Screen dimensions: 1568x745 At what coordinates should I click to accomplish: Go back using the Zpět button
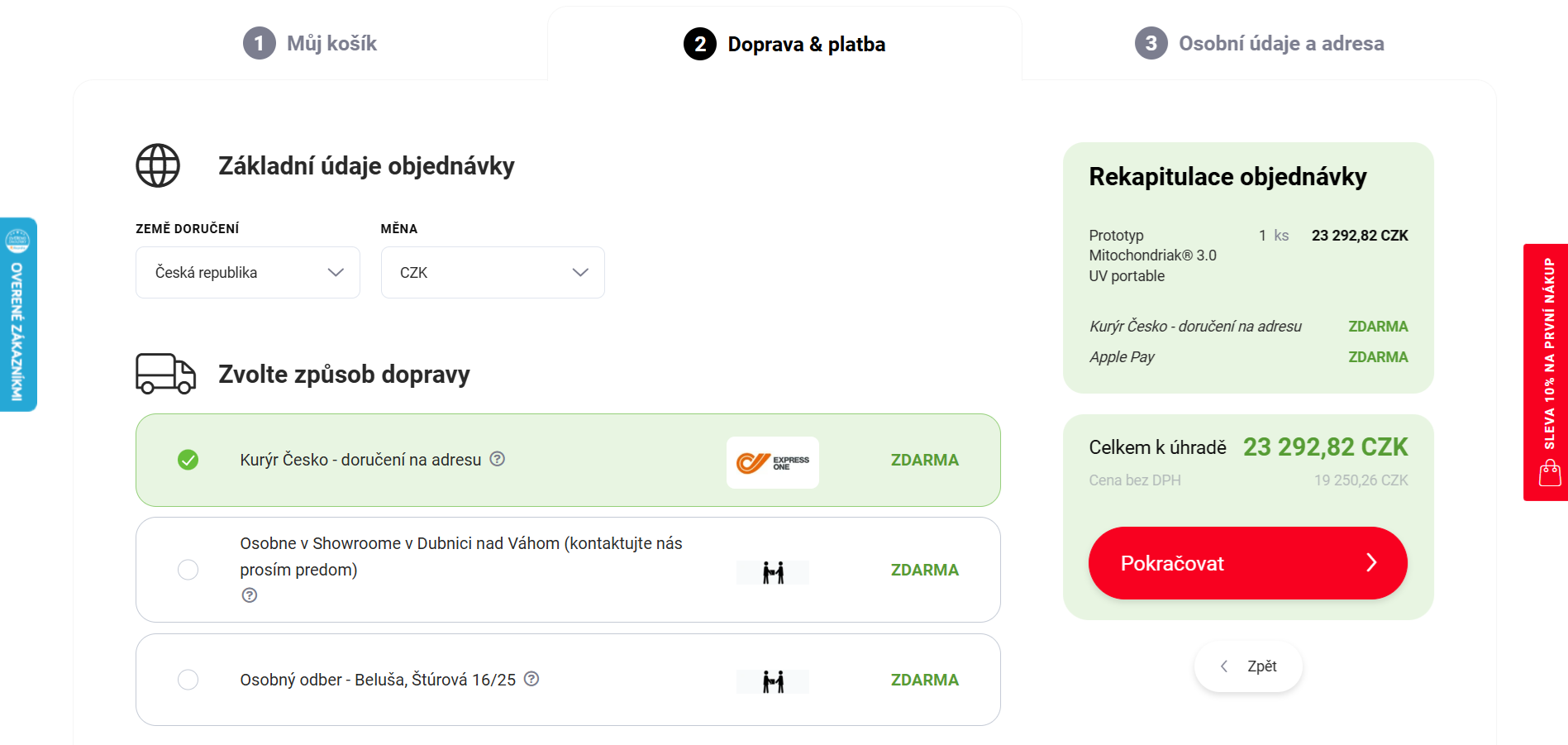pos(1248,666)
